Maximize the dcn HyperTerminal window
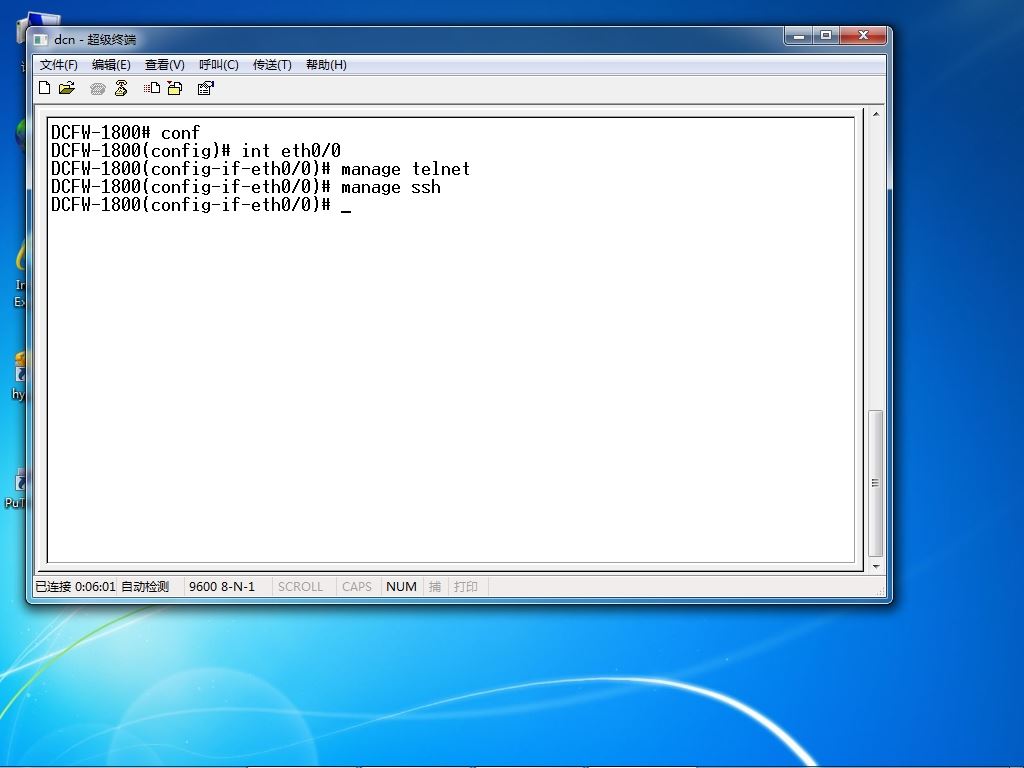Screen dimensions: 1024x768 coord(826,36)
